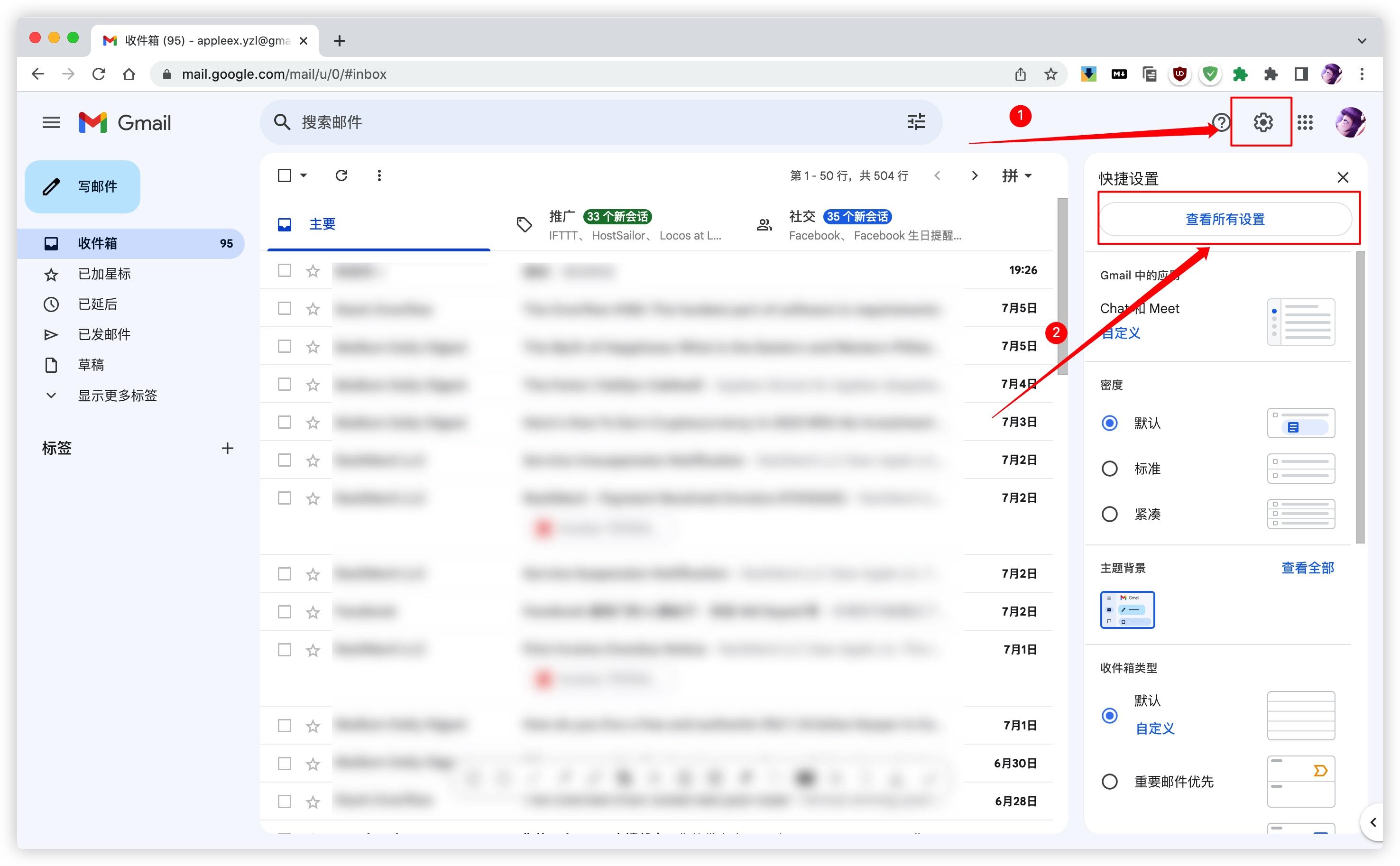The image size is (1400, 866).
Task: Toggle the main menu hamburger icon
Action: coord(51,122)
